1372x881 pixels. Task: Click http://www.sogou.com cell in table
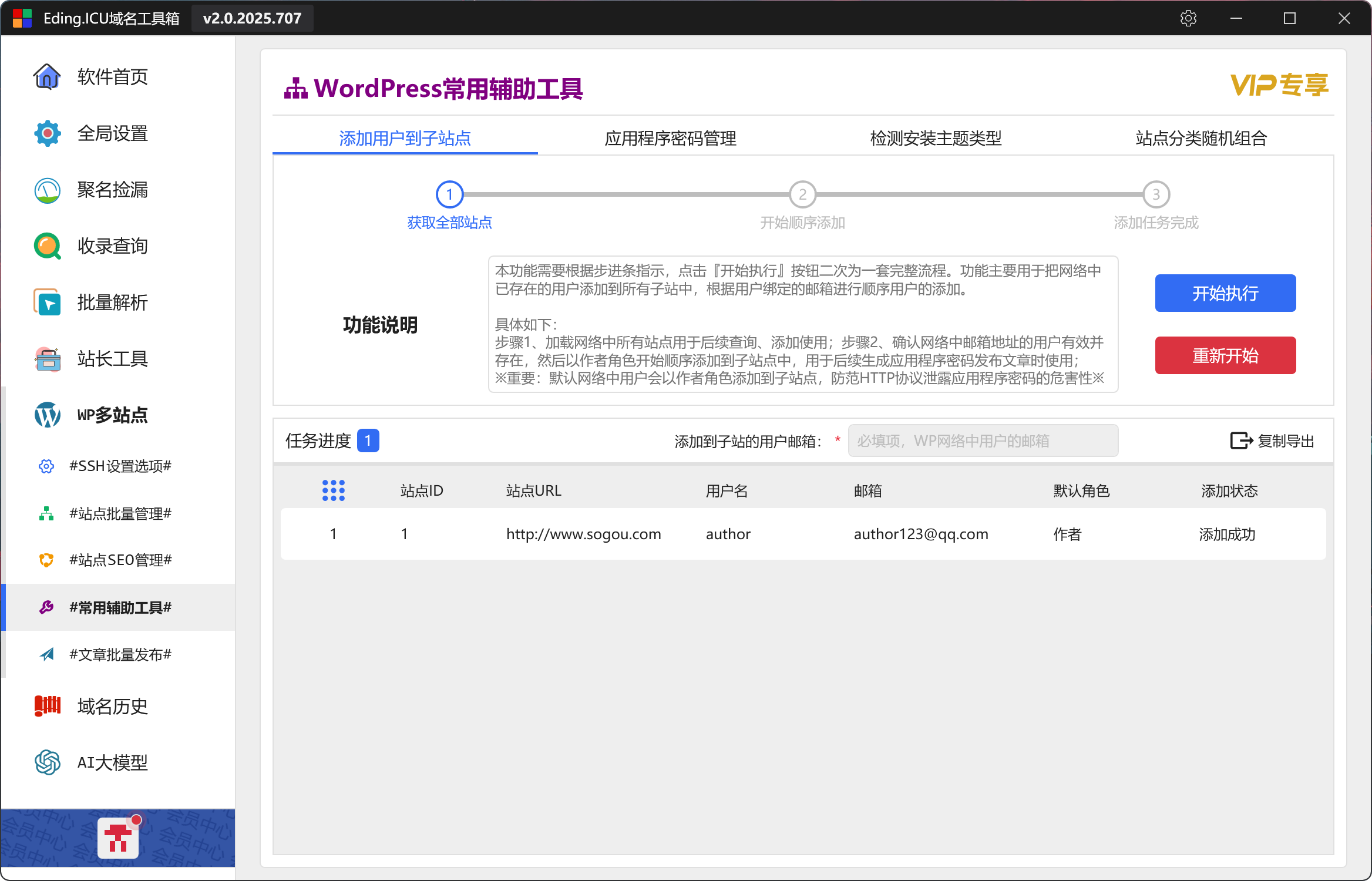584,534
